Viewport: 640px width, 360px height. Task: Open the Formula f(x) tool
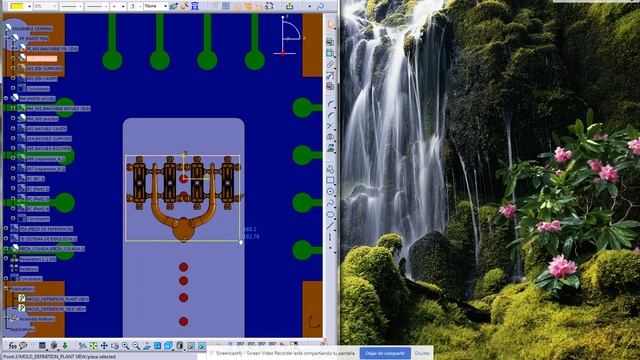click(13, 346)
